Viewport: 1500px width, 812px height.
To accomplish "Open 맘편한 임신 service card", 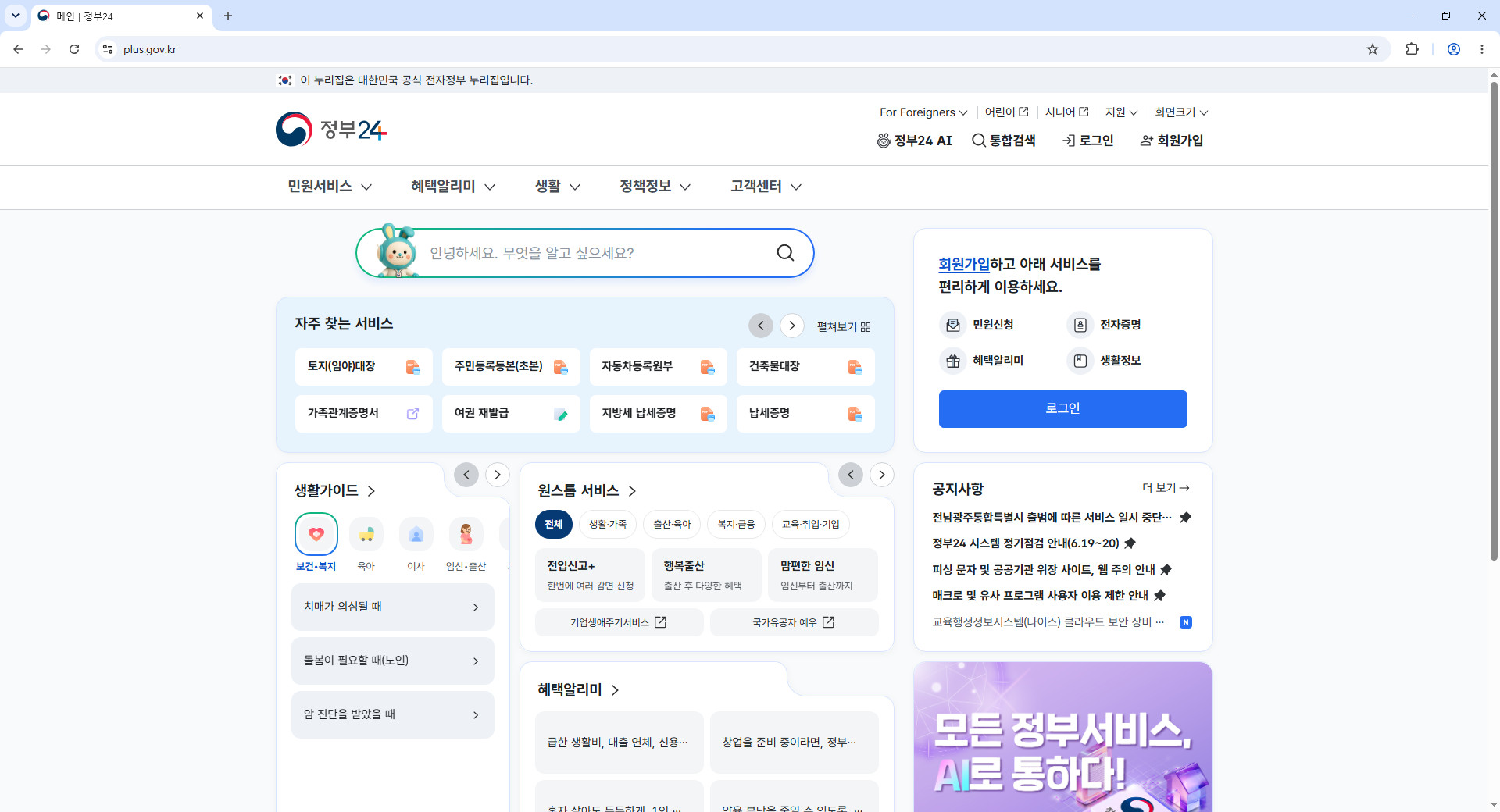I will tap(823, 575).
